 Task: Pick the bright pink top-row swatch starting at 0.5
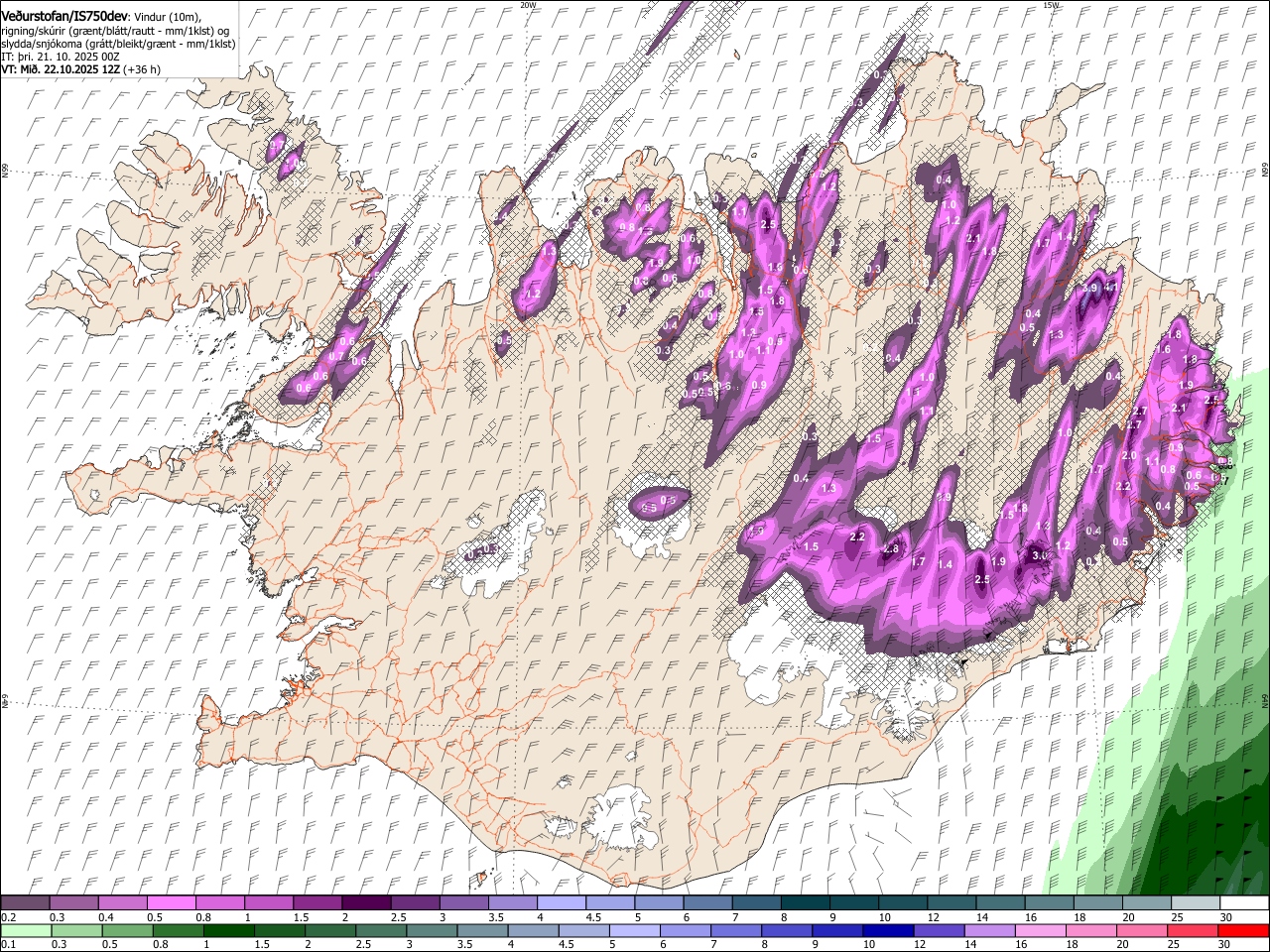coord(171,903)
